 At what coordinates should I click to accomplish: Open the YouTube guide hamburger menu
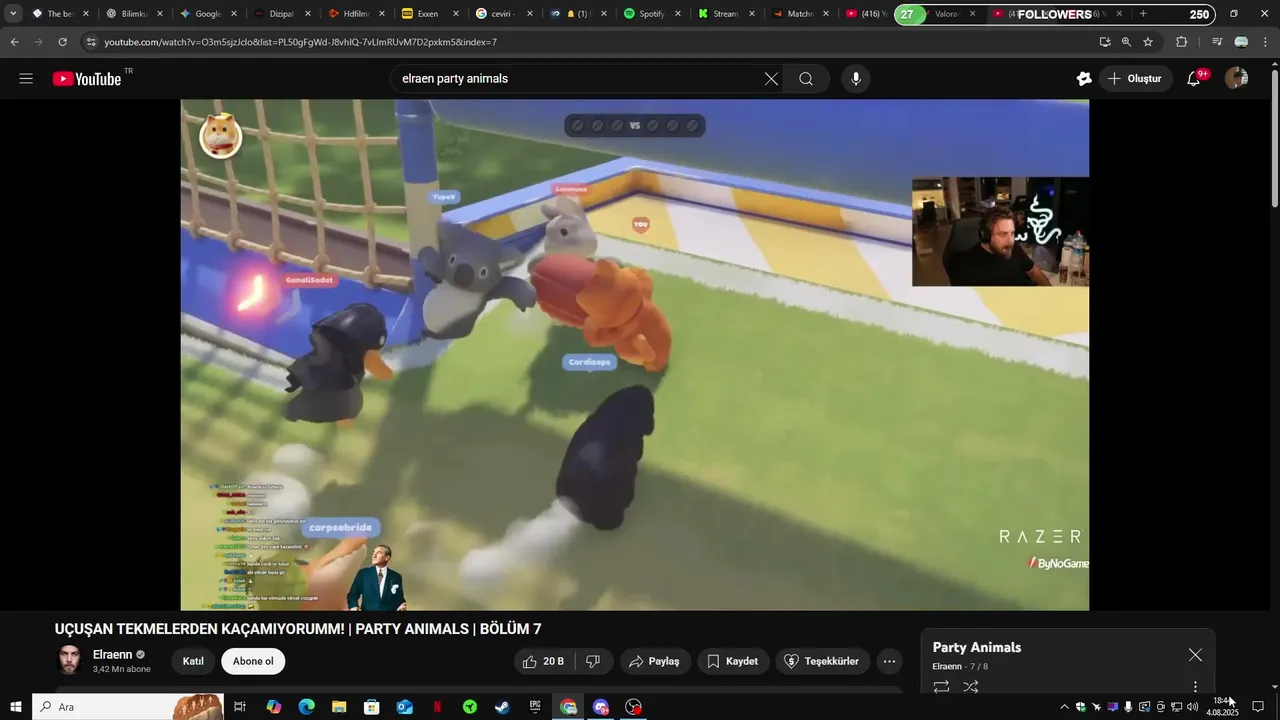point(26,79)
